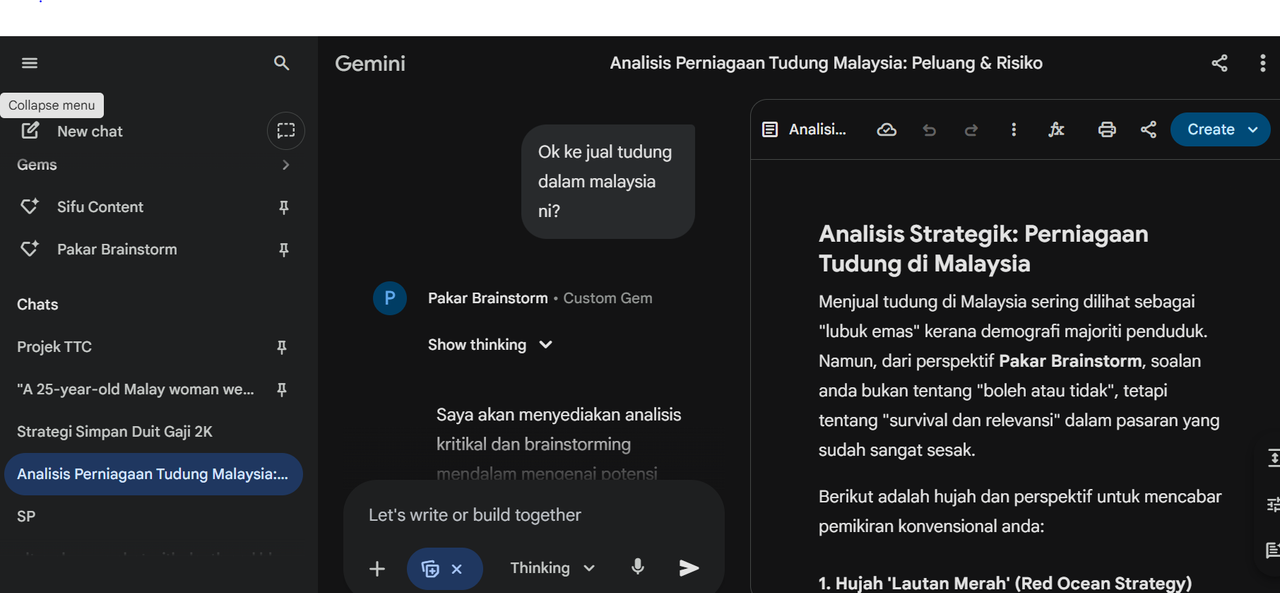This screenshot has height=593, width=1280.
Task: Send the message
Action: 689,568
